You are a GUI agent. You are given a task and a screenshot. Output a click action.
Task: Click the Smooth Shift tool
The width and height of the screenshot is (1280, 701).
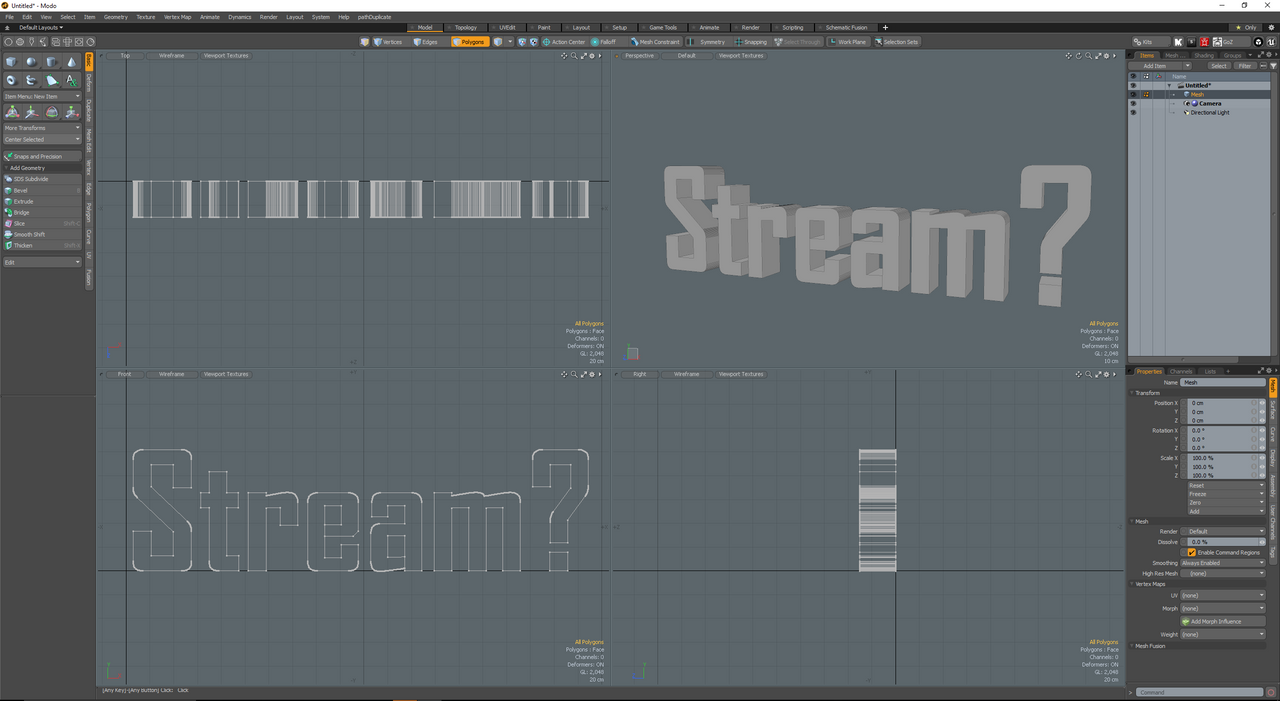coord(42,234)
